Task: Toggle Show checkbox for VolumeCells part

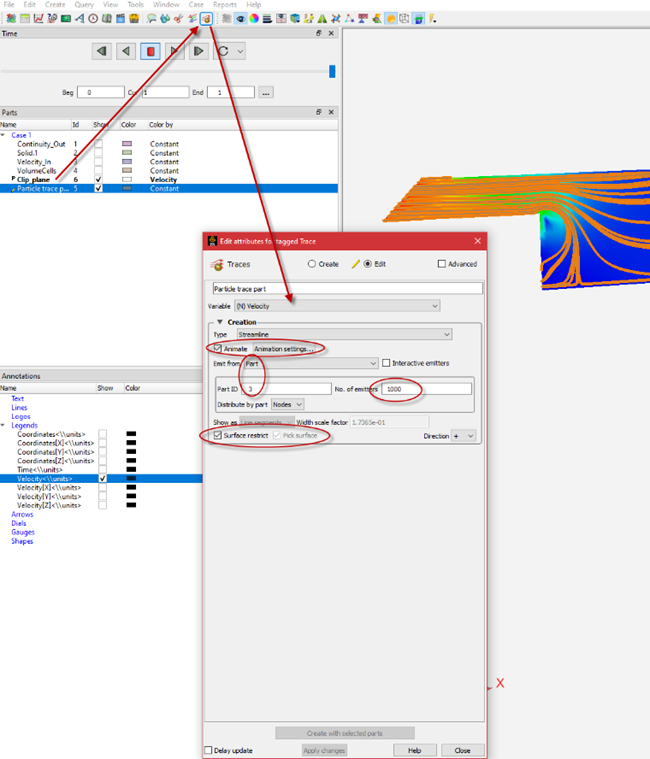Action: pos(98,170)
